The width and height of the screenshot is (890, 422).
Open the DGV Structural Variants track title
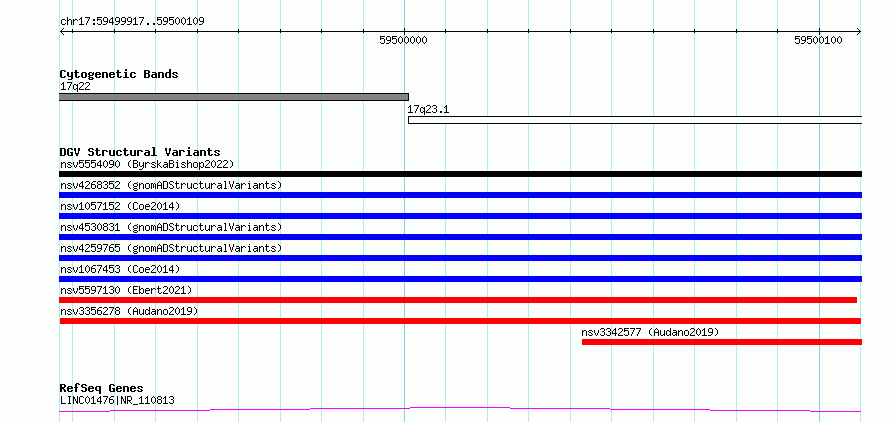(140, 152)
